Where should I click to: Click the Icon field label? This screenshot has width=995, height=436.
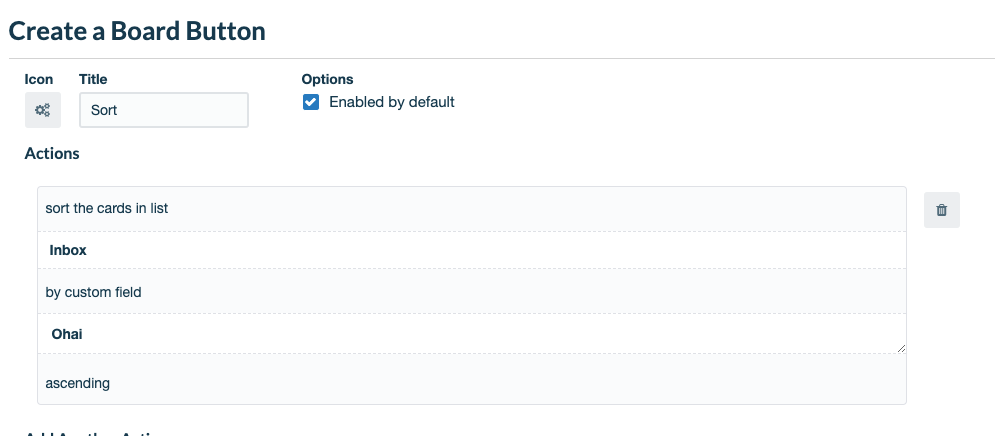(x=39, y=79)
